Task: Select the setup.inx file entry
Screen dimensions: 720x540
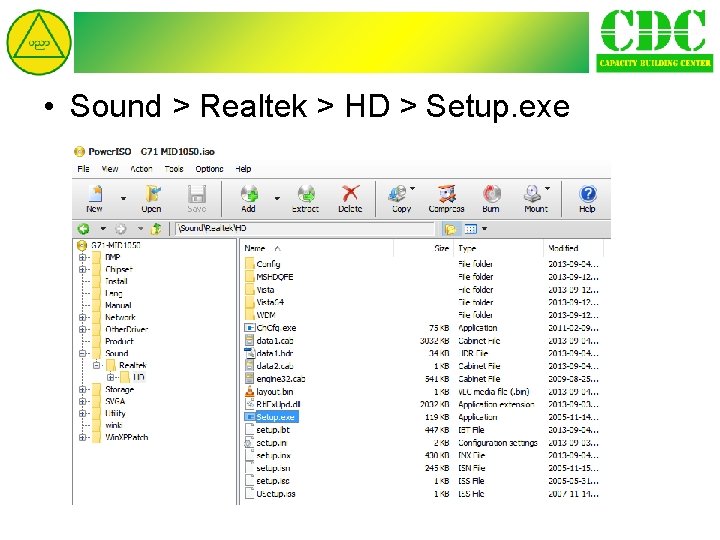Action: (274, 456)
